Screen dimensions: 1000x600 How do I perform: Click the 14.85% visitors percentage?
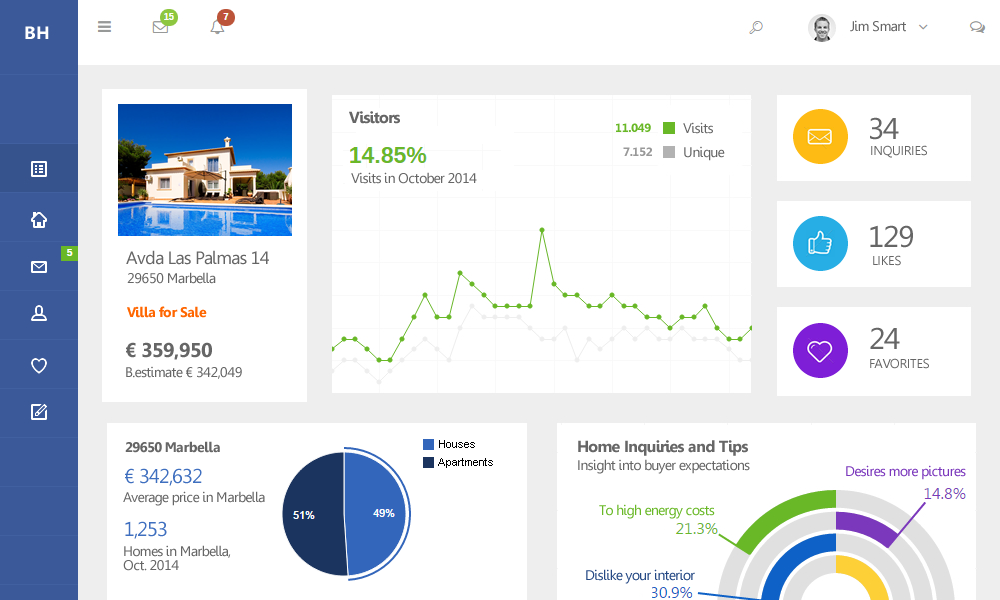coord(388,155)
